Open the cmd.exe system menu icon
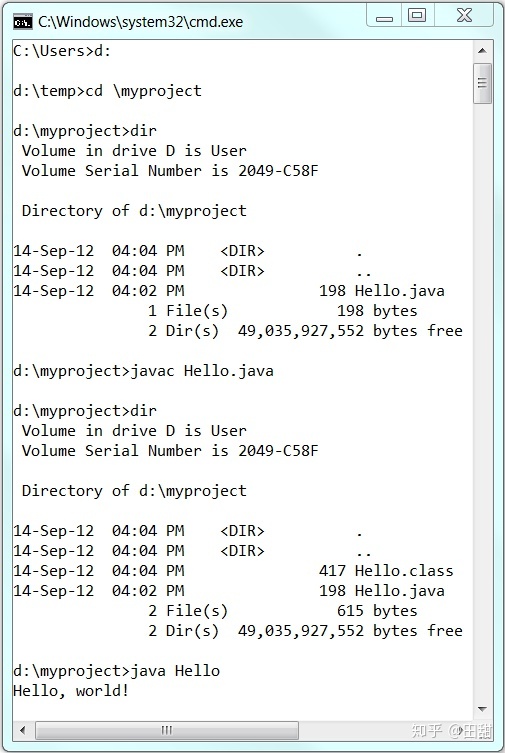 [x=23, y=22]
